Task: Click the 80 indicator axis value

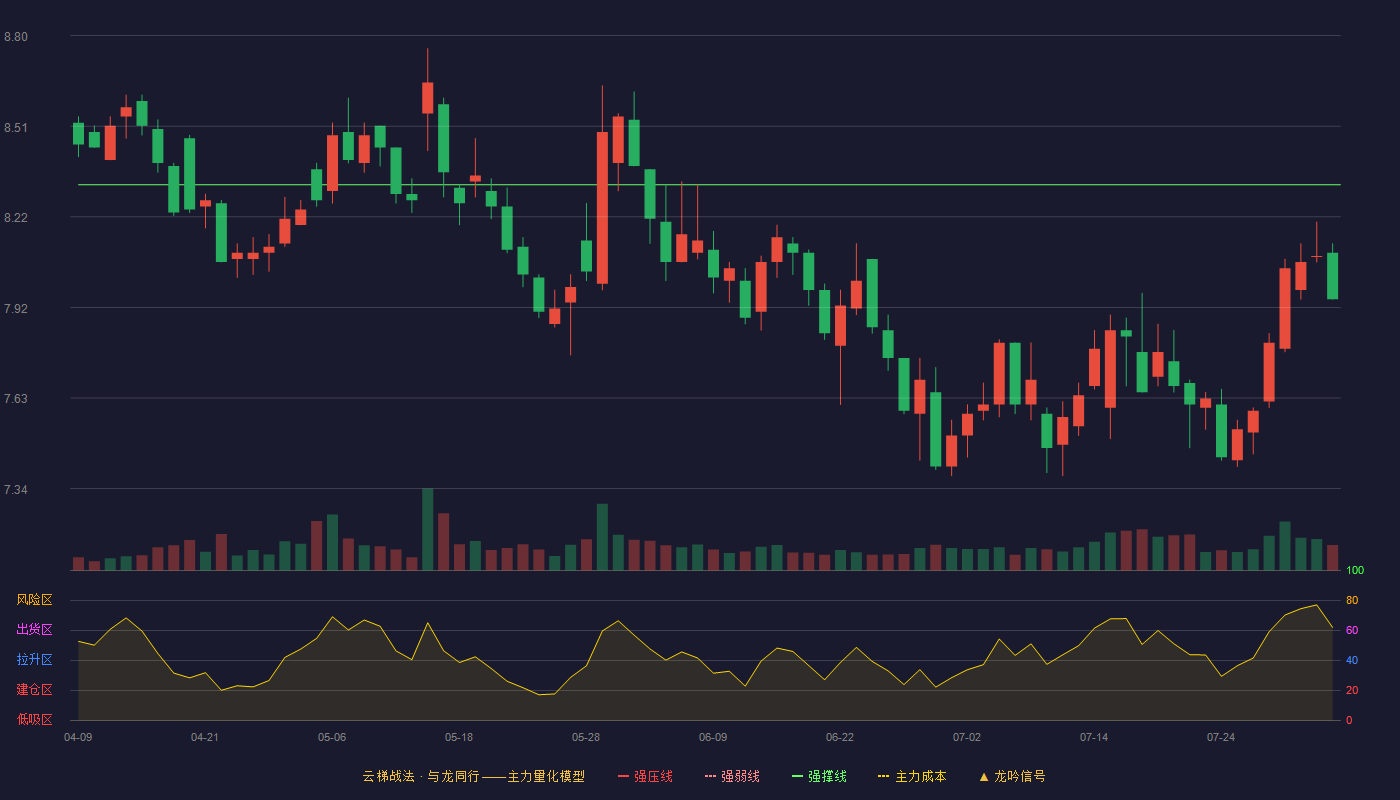Action: tap(1352, 600)
